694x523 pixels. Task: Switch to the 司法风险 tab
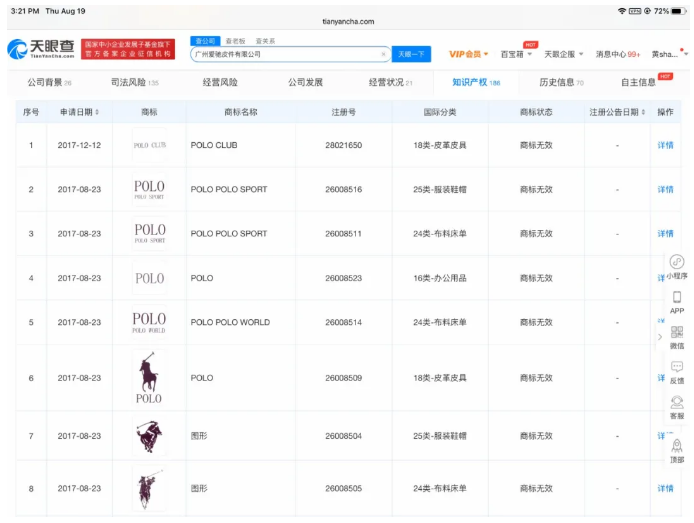pos(134,82)
